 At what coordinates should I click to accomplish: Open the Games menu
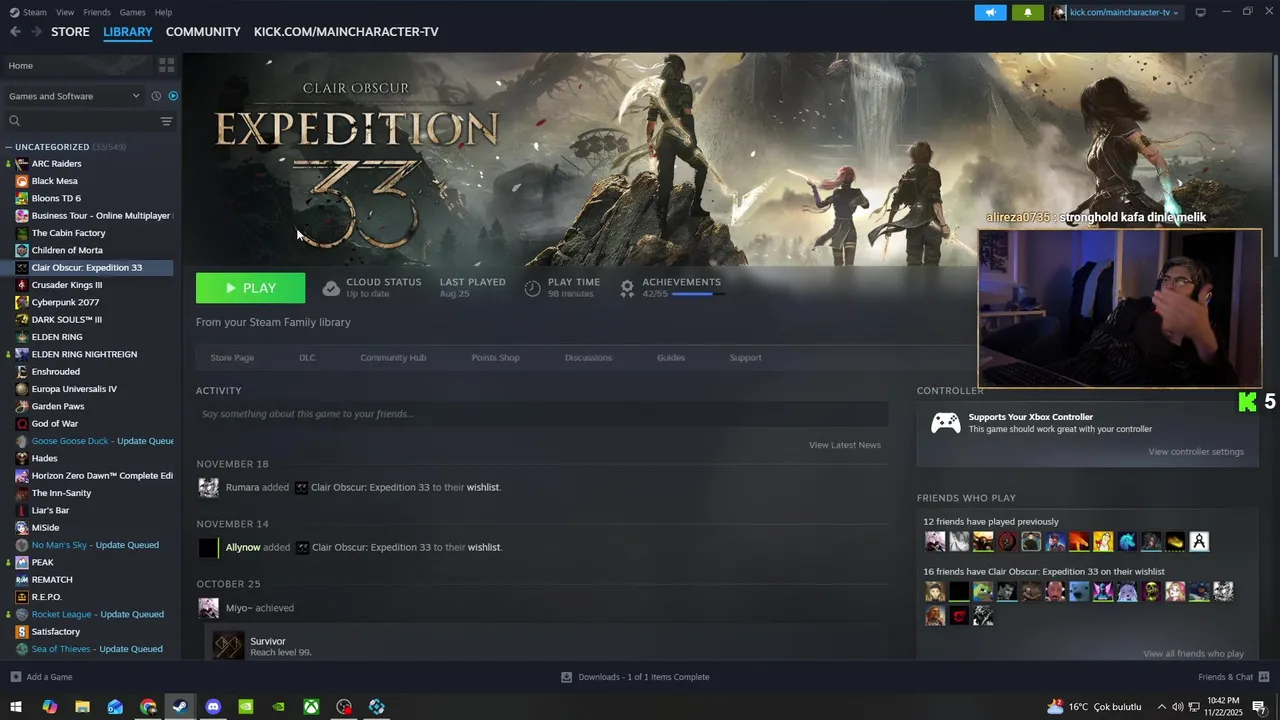click(132, 12)
